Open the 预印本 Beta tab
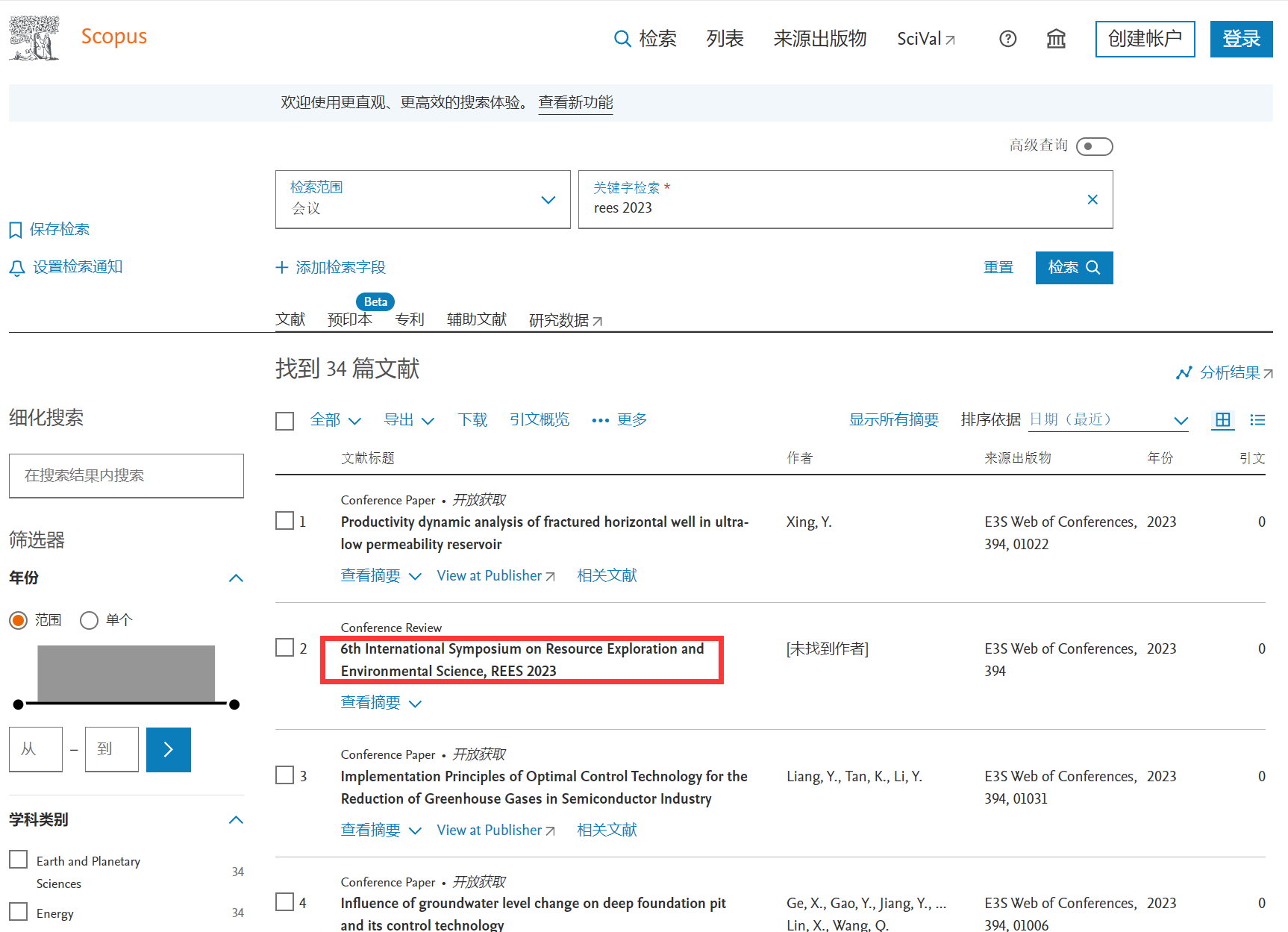The image size is (1288, 932). (x=349, y=319)
